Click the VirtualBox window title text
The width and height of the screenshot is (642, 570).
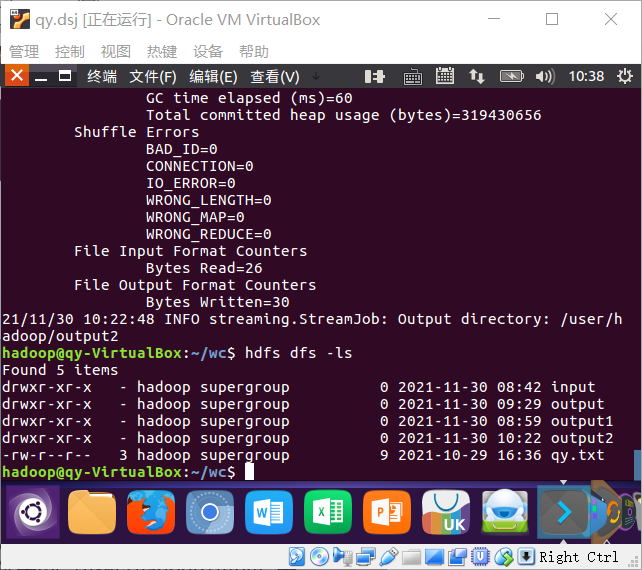(x=178, y=20)
